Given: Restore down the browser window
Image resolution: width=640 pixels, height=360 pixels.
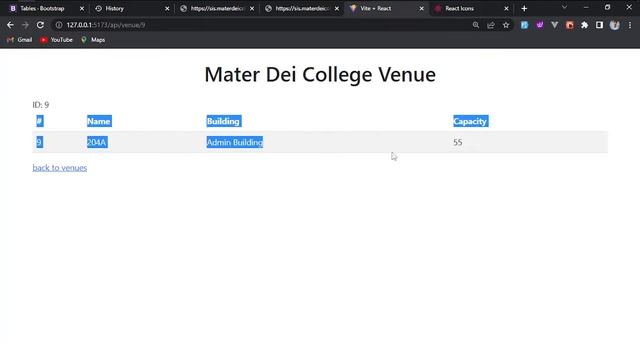Looking at the screenshot, I should (607, 7).
